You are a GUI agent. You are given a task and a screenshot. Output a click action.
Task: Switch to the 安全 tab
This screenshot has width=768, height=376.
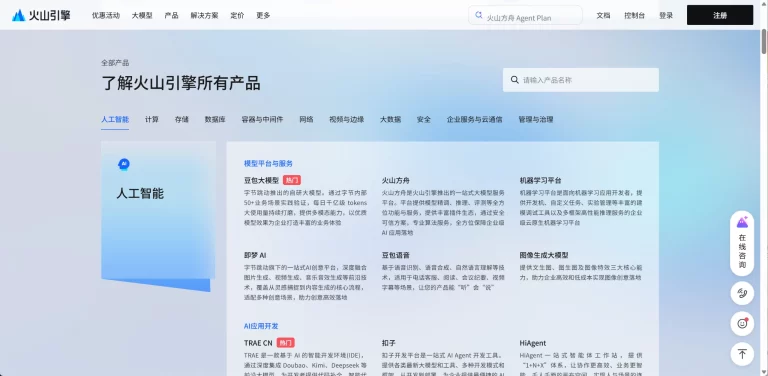(x=424, y=119)
